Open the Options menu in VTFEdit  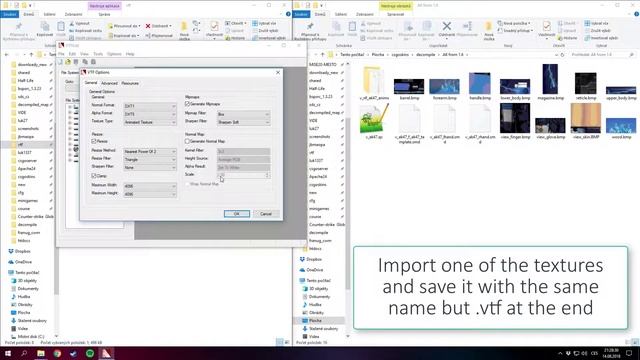click(x=114, y=54)
